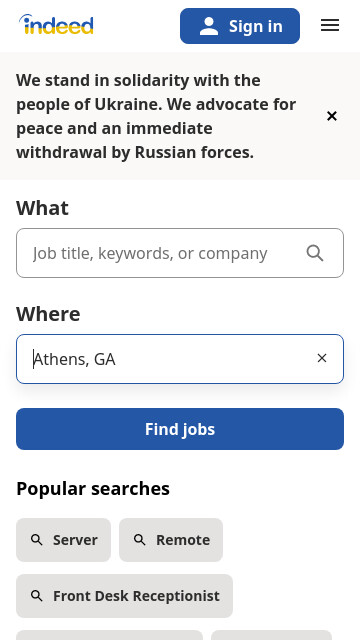
Task: Click the Find jobs button
Action: (x=180, y=429)
